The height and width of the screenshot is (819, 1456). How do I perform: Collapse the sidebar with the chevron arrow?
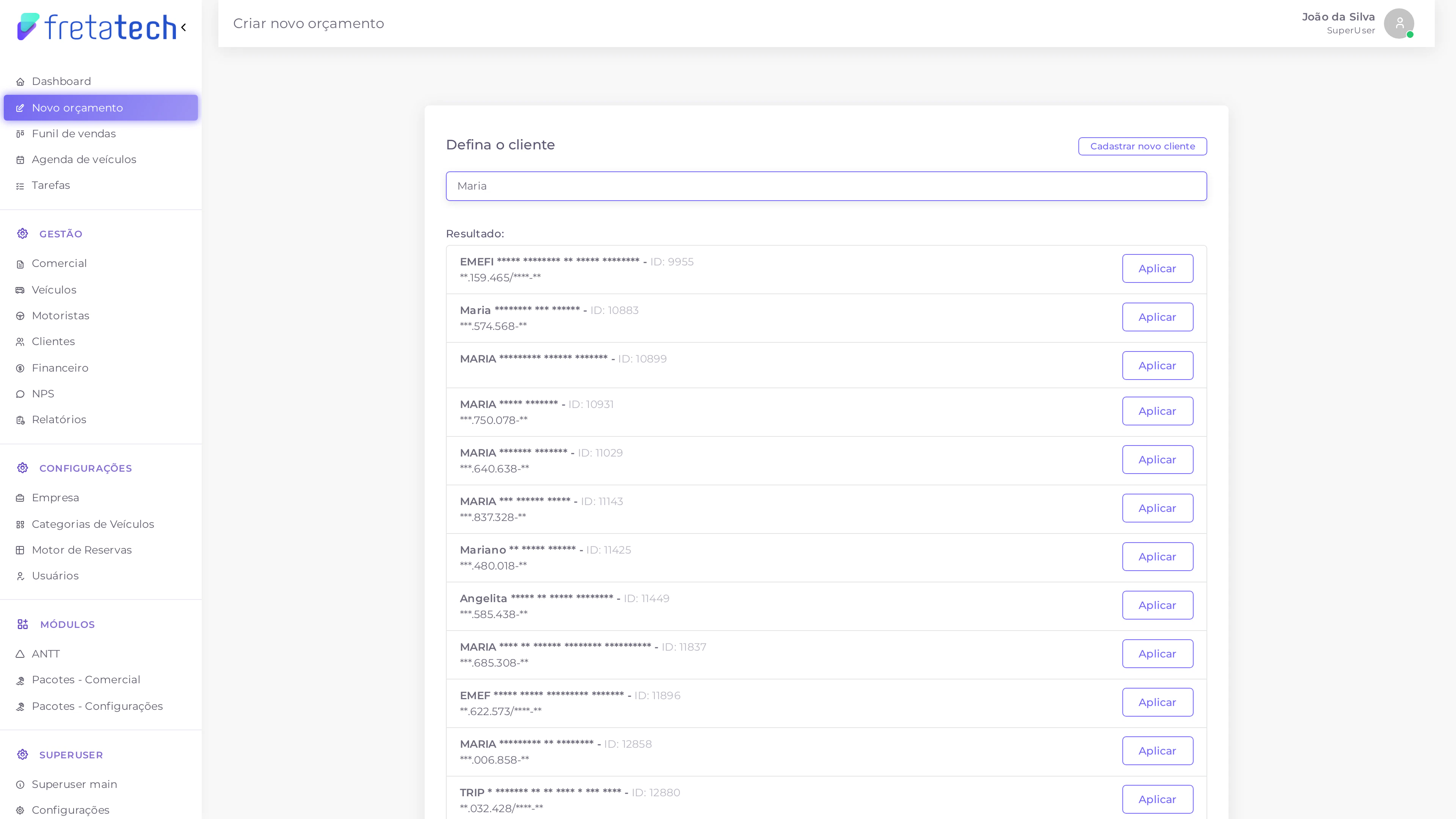pos(183,27)
